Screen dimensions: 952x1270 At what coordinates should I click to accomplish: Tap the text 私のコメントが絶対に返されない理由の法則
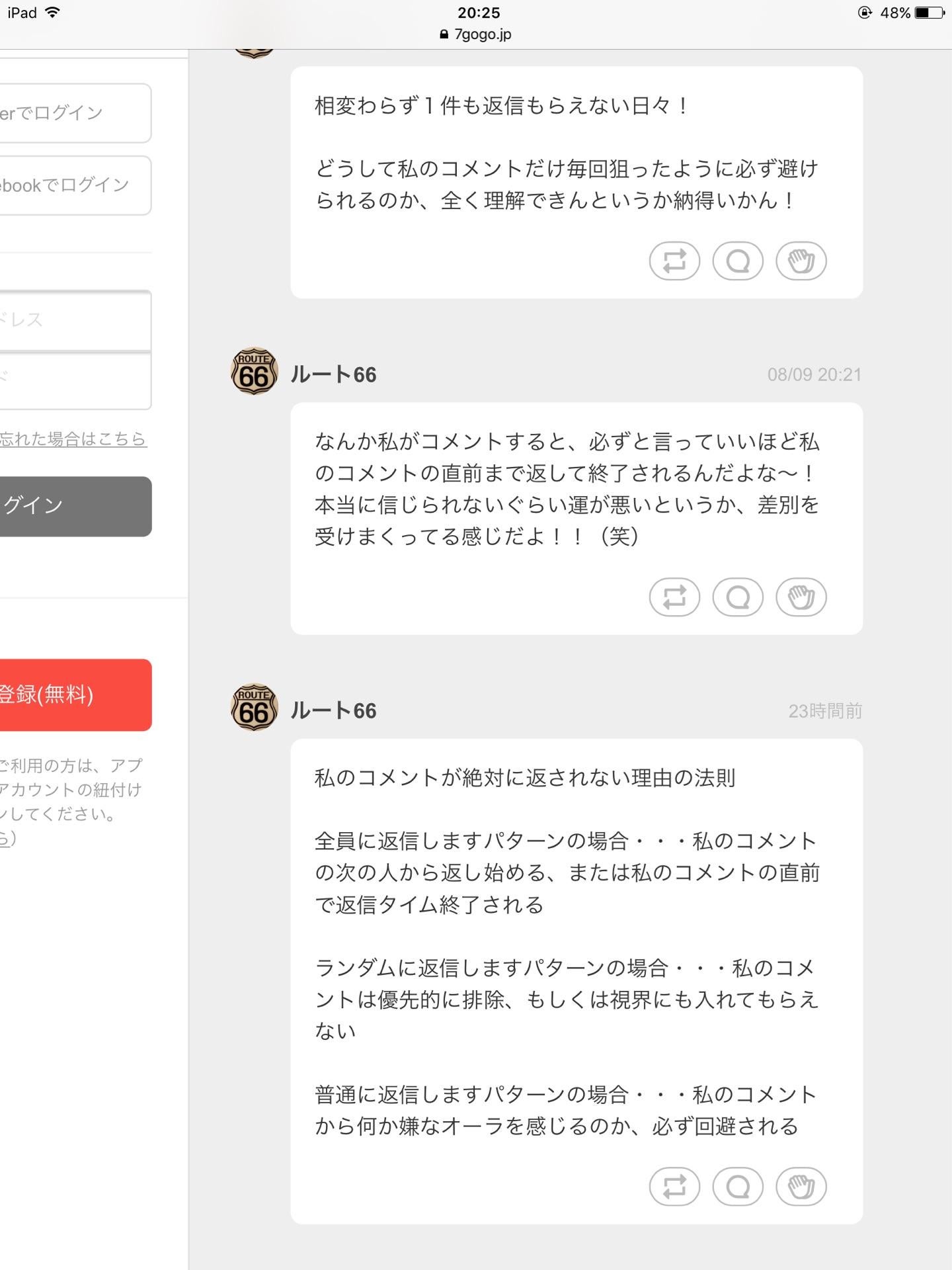point(525,778)
